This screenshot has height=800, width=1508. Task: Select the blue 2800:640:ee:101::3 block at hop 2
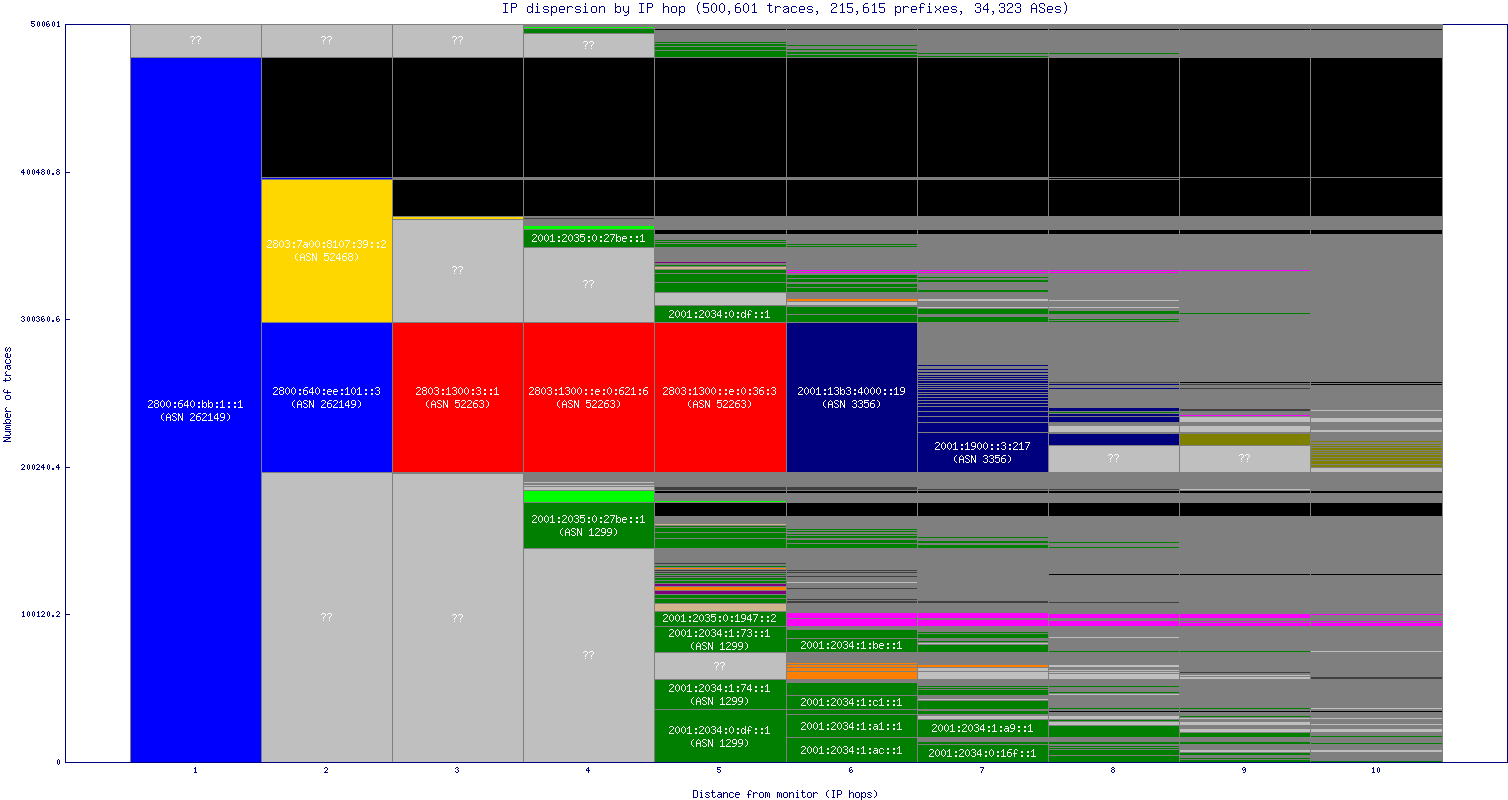click(327, 397)
